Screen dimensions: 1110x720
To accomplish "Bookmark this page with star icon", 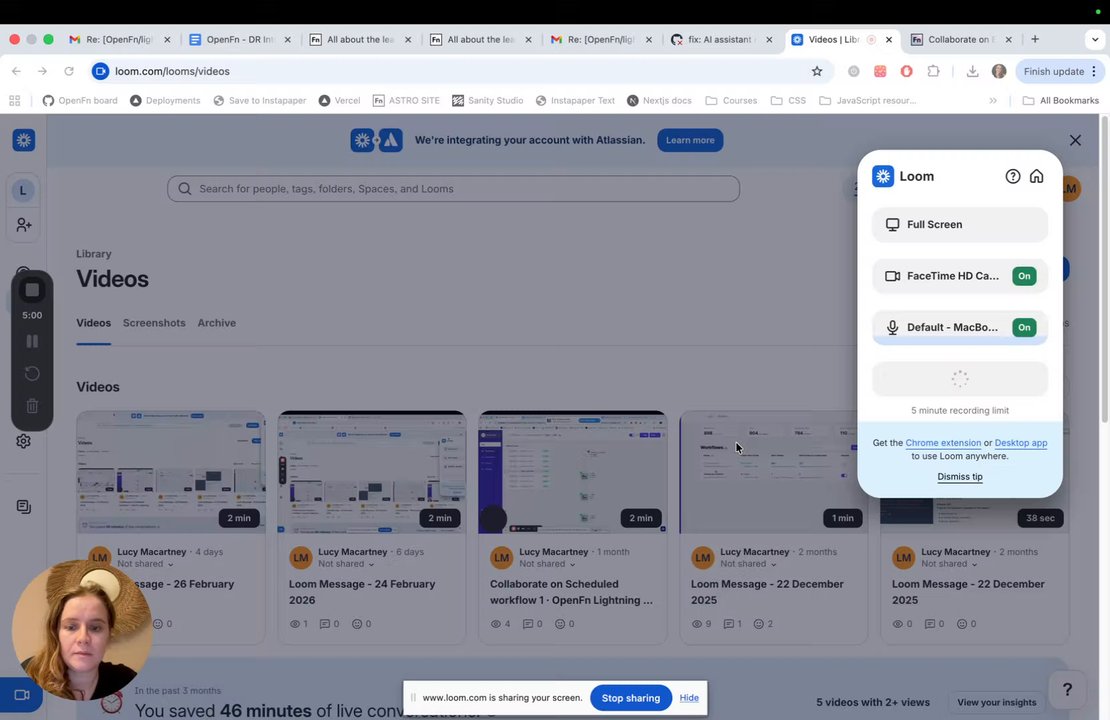I will coord(817,71).
